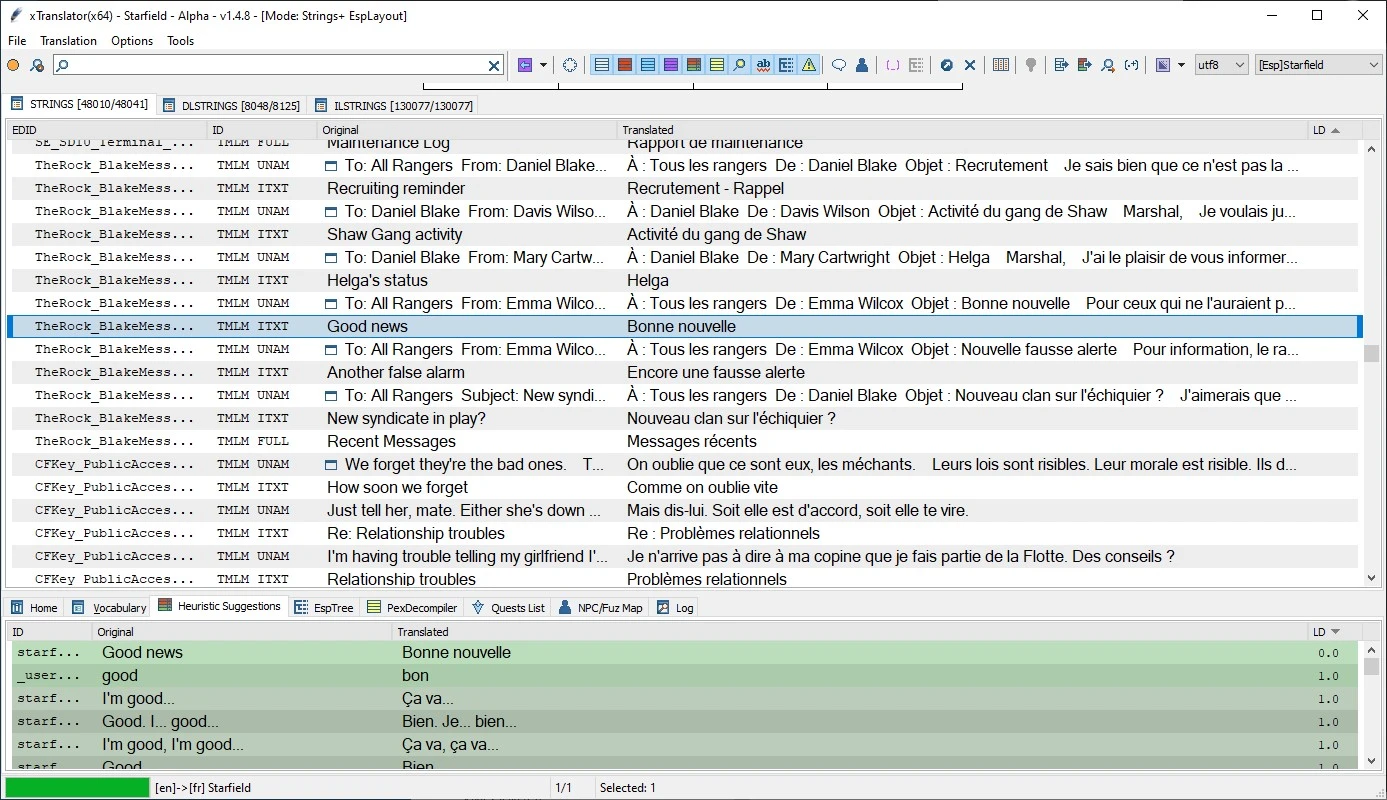
Task: Click the purple brackets icon
Action: pos(893,65)
